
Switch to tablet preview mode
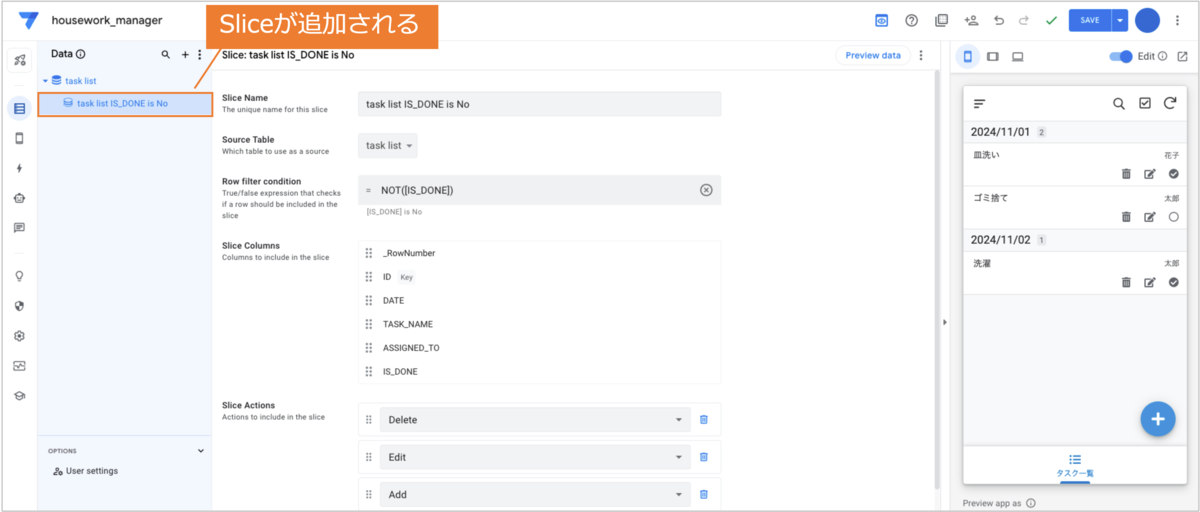(993, 56)
